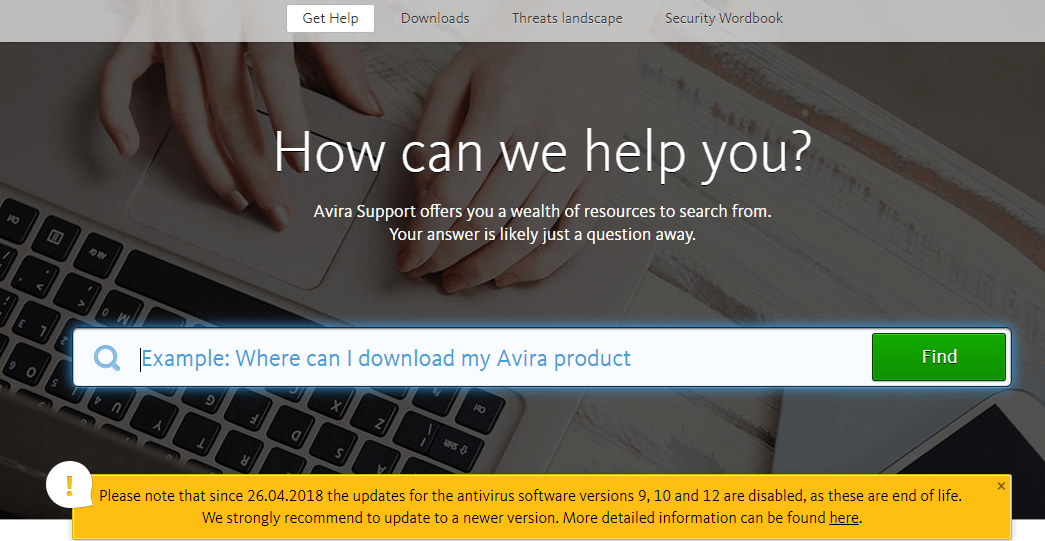This screenshot has width=1045, height=541.
Task: Open the Threats landscape tab
Action: 567,19
